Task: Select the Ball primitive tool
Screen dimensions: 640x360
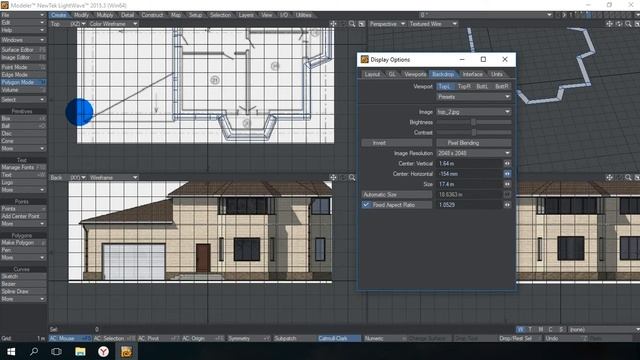Action: [23, 126]
